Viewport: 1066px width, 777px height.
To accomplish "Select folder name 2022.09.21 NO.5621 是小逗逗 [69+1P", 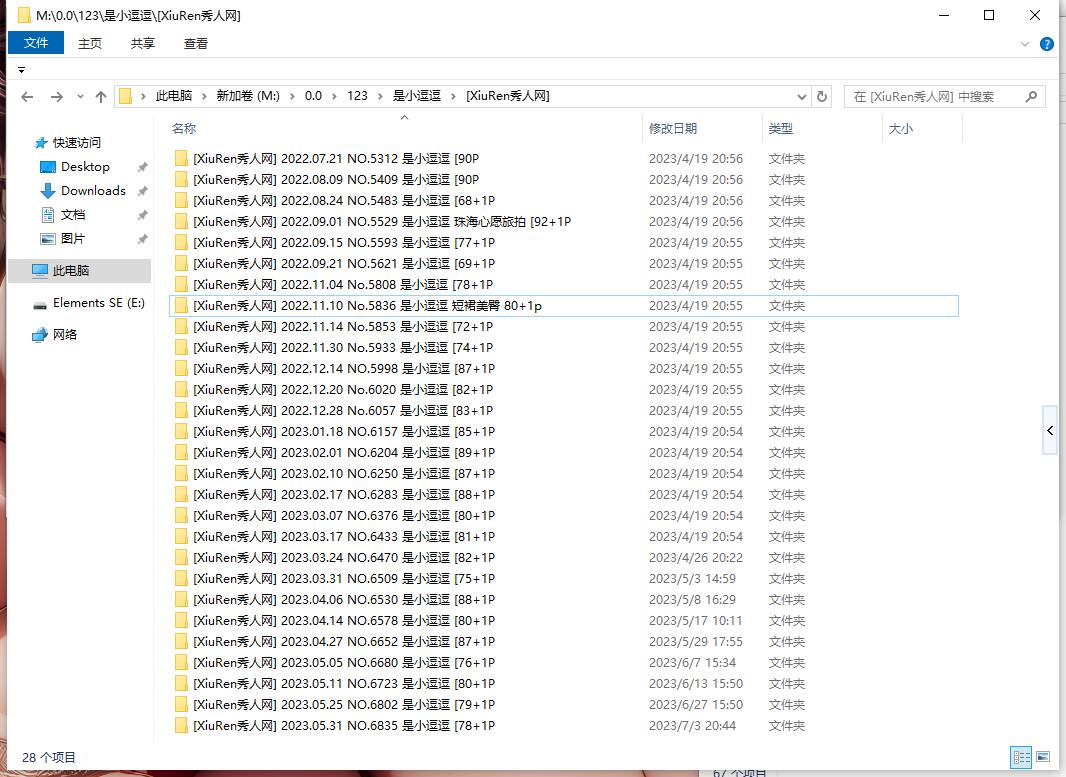I will click(x=344, y=264).
